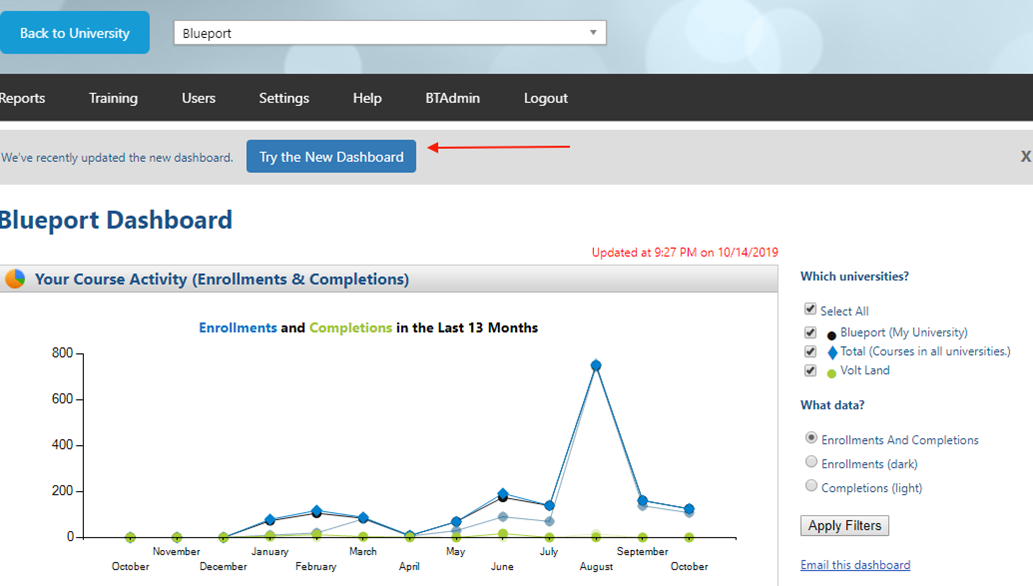Image resolution: width=1033 pixels, height=586 pixels.
Task: Select Completions (light) radio option
Action: click(x=812, y=486)
